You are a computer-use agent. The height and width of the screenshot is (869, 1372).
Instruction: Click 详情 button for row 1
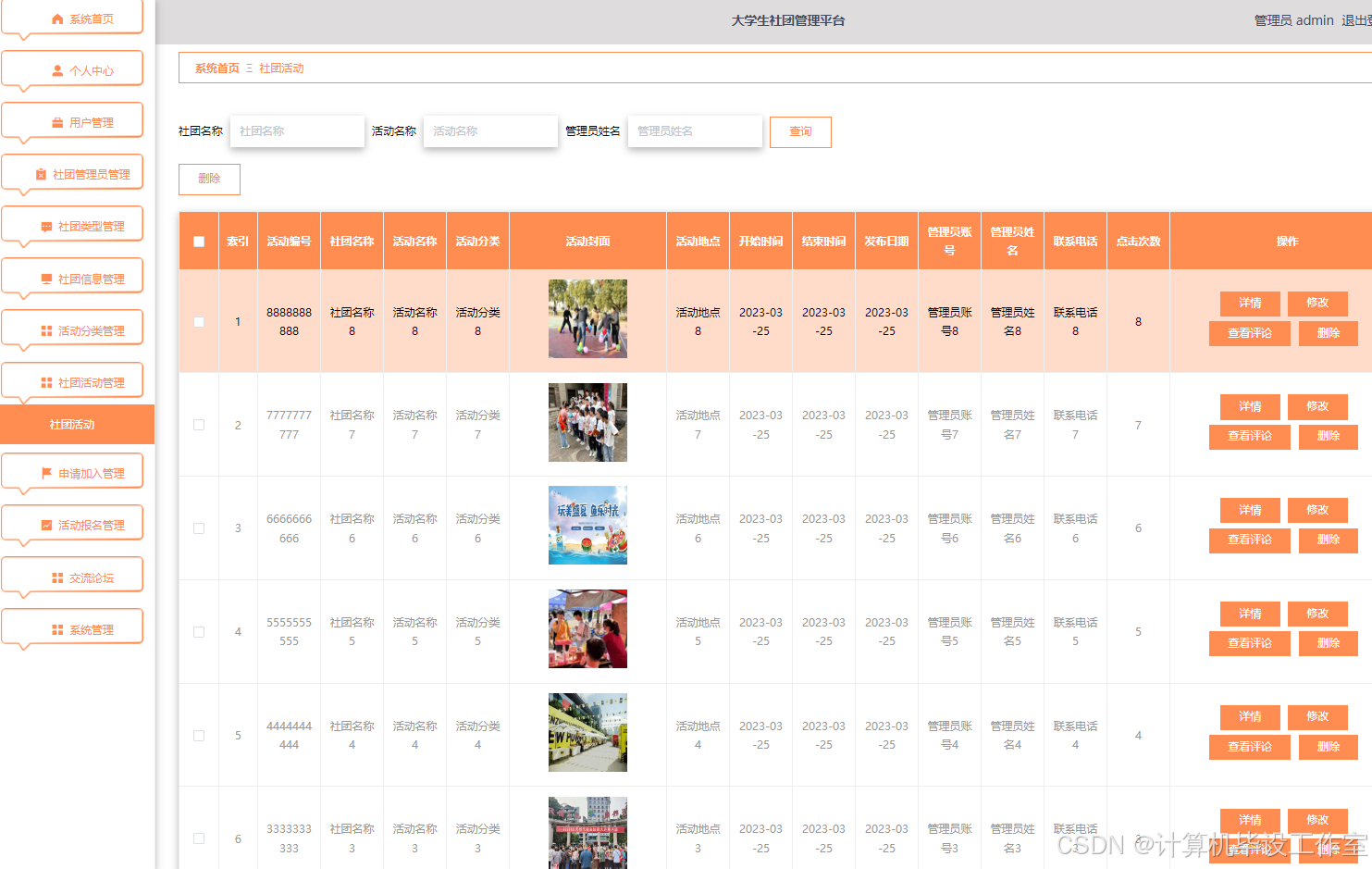1250,304
